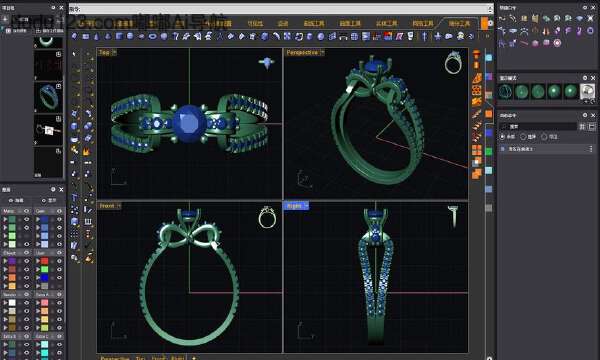This screenshot has height=360, width=600.
Task: Click the cone icon in top toolbar
Action: click(96, 36)
